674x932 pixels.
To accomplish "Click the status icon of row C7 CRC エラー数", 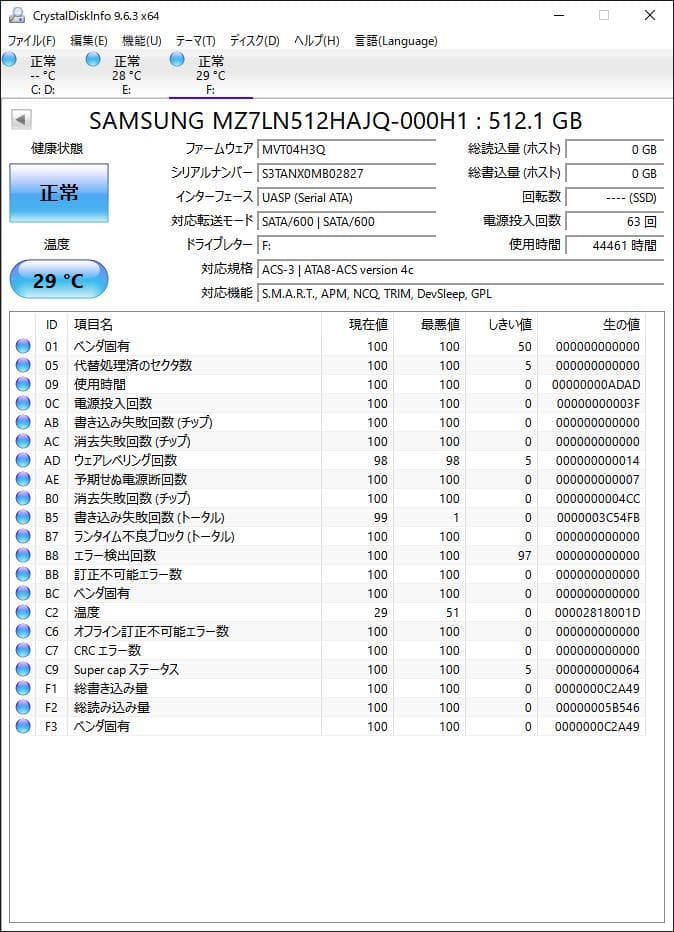I will point(23,650).
